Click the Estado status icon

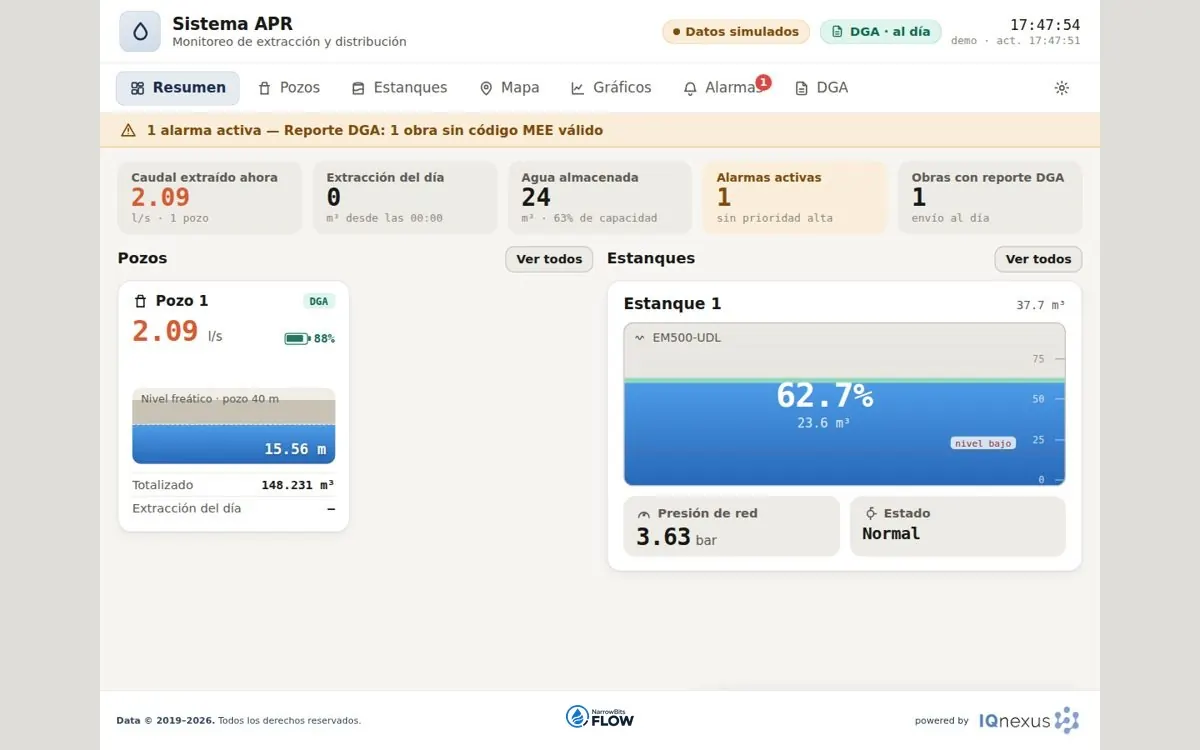pyautogui.click(x=871, y=513)
